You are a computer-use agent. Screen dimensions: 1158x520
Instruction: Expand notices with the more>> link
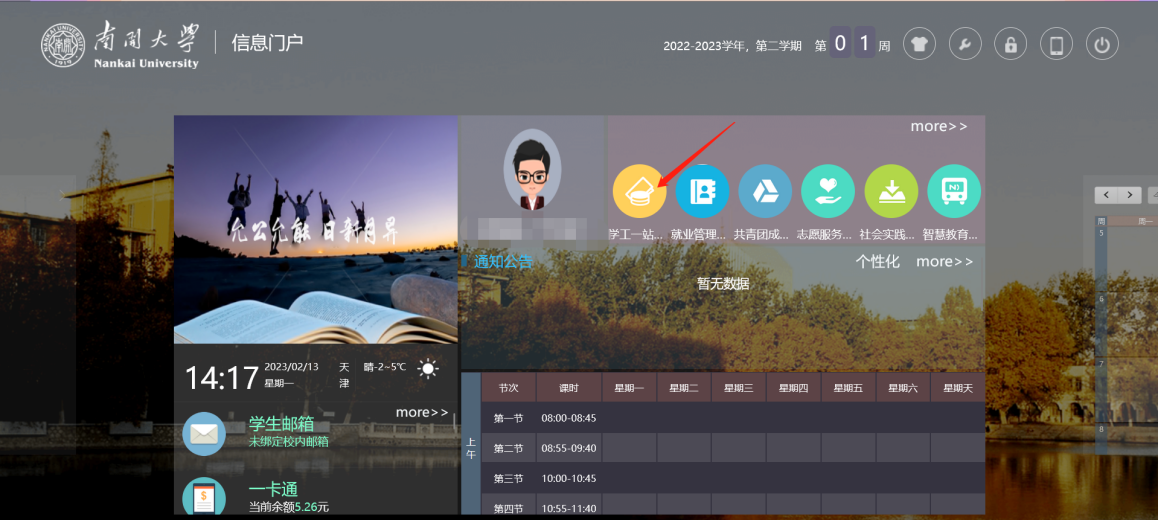[x=944, y=262]
